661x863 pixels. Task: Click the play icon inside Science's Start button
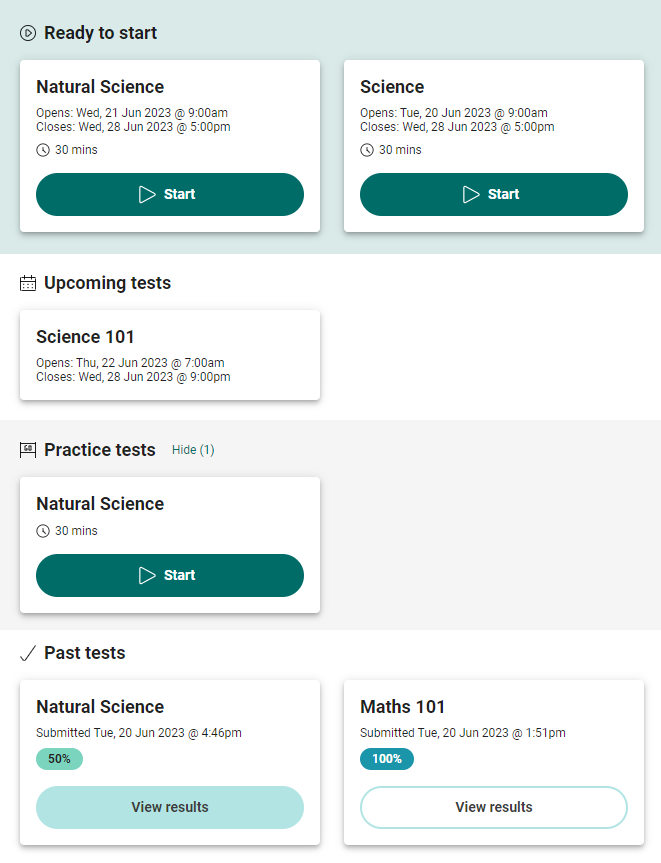469,194
